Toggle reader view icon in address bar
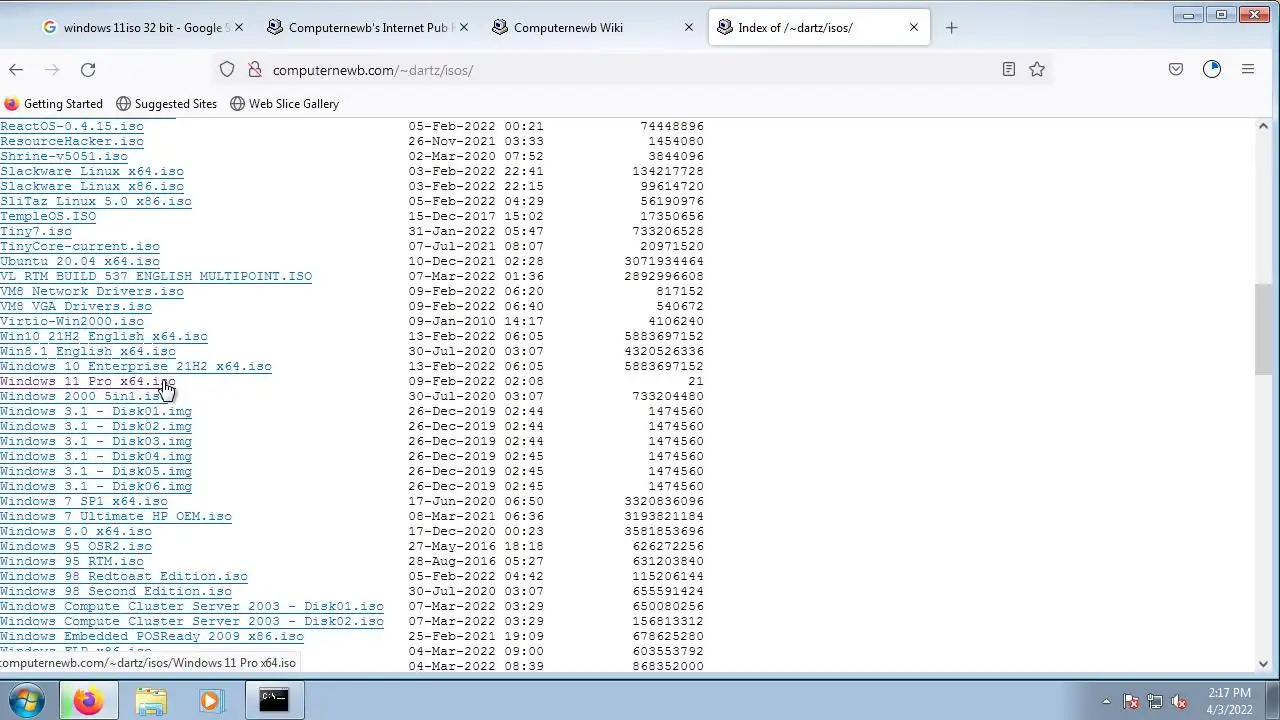The height and width of the screenshot is (720, 1280). point(1008,69)
